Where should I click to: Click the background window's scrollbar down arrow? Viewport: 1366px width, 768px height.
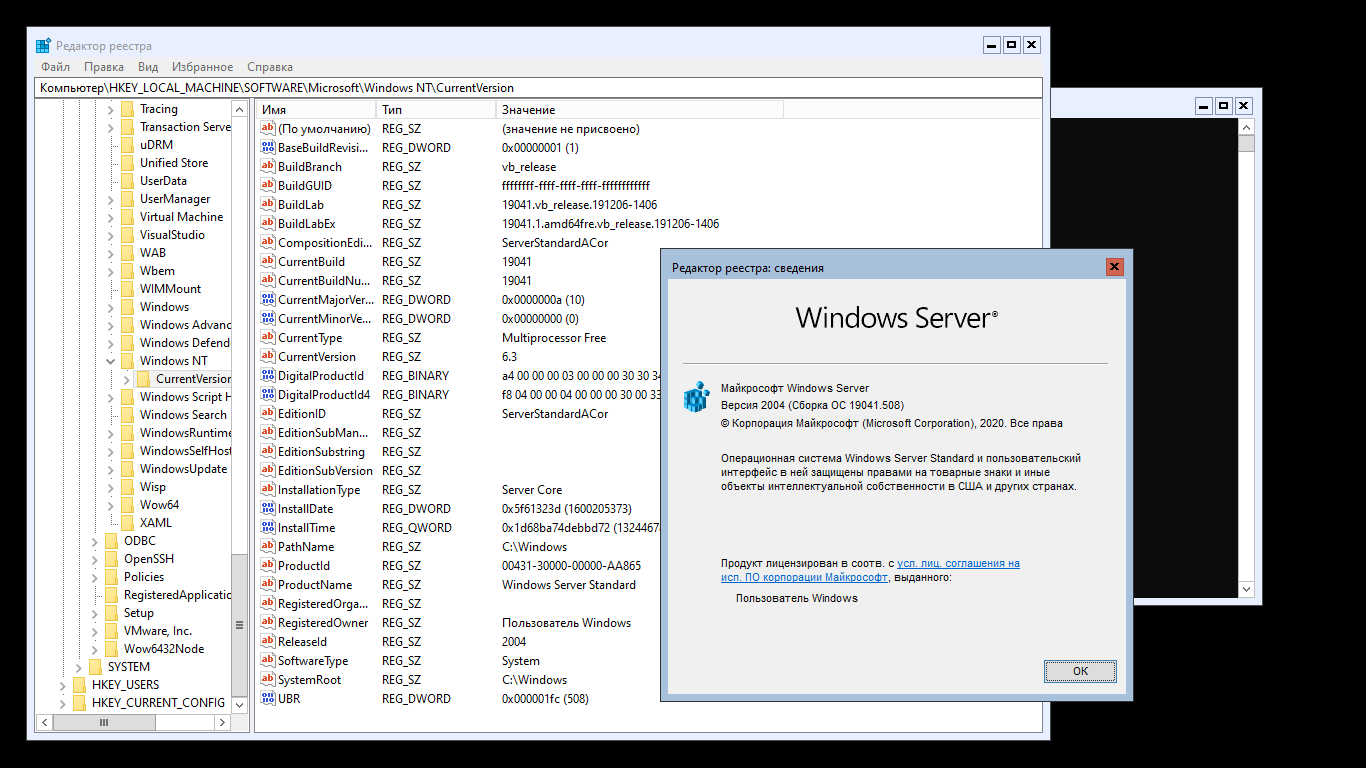pos(1246,591)
